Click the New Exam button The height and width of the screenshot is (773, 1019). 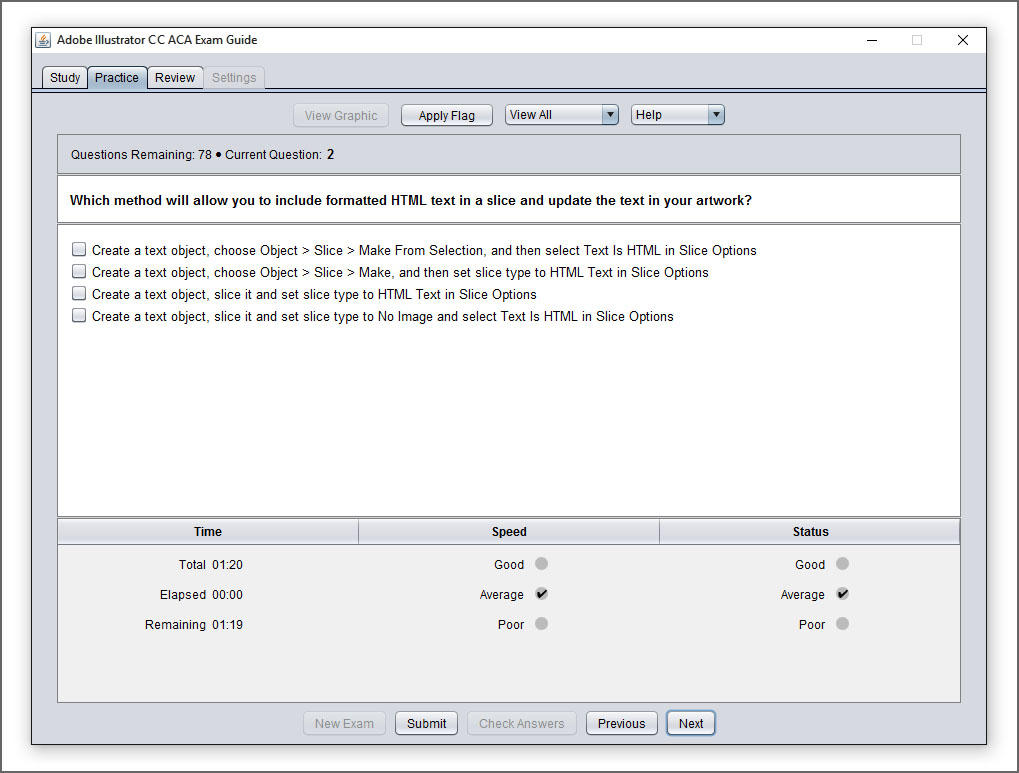(344, 723)
